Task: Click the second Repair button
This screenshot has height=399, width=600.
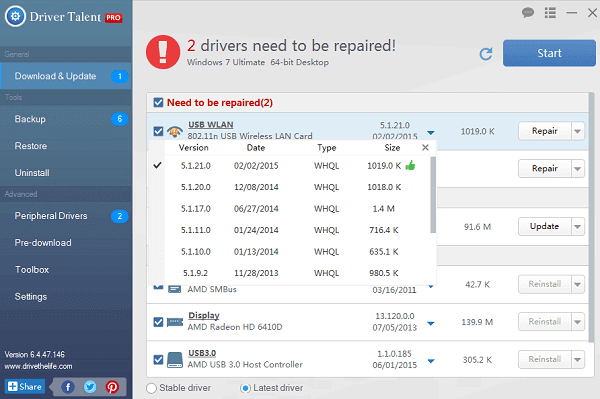Action: (x=545, y=169)
